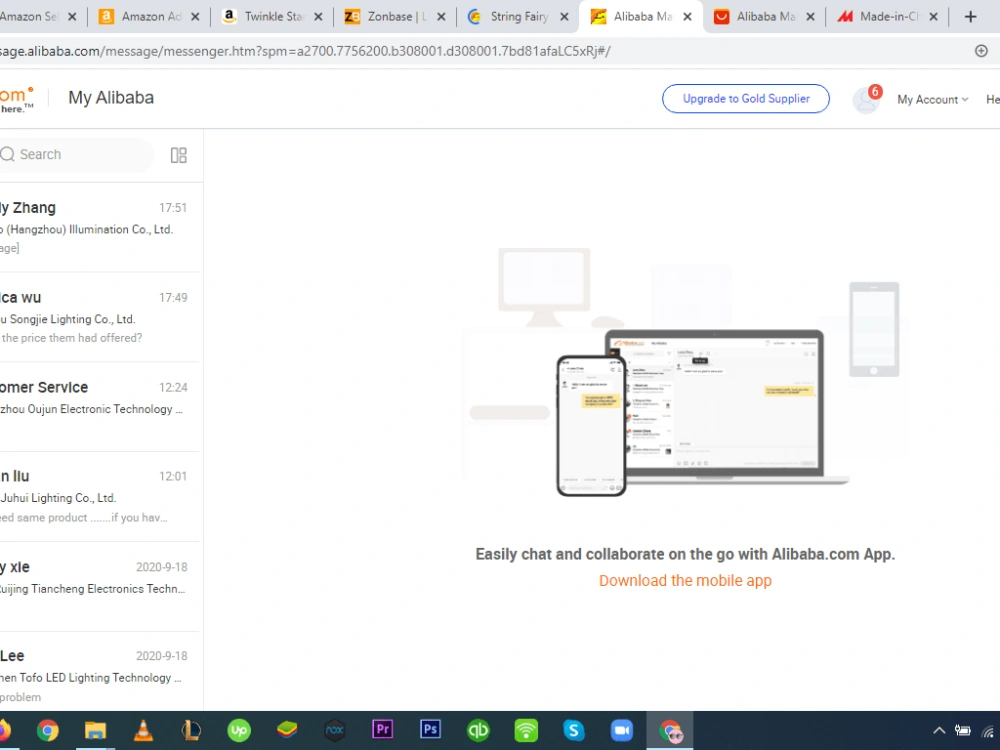
Task: Open Zoom from the taskbar
Action: (x=622, y=730)
